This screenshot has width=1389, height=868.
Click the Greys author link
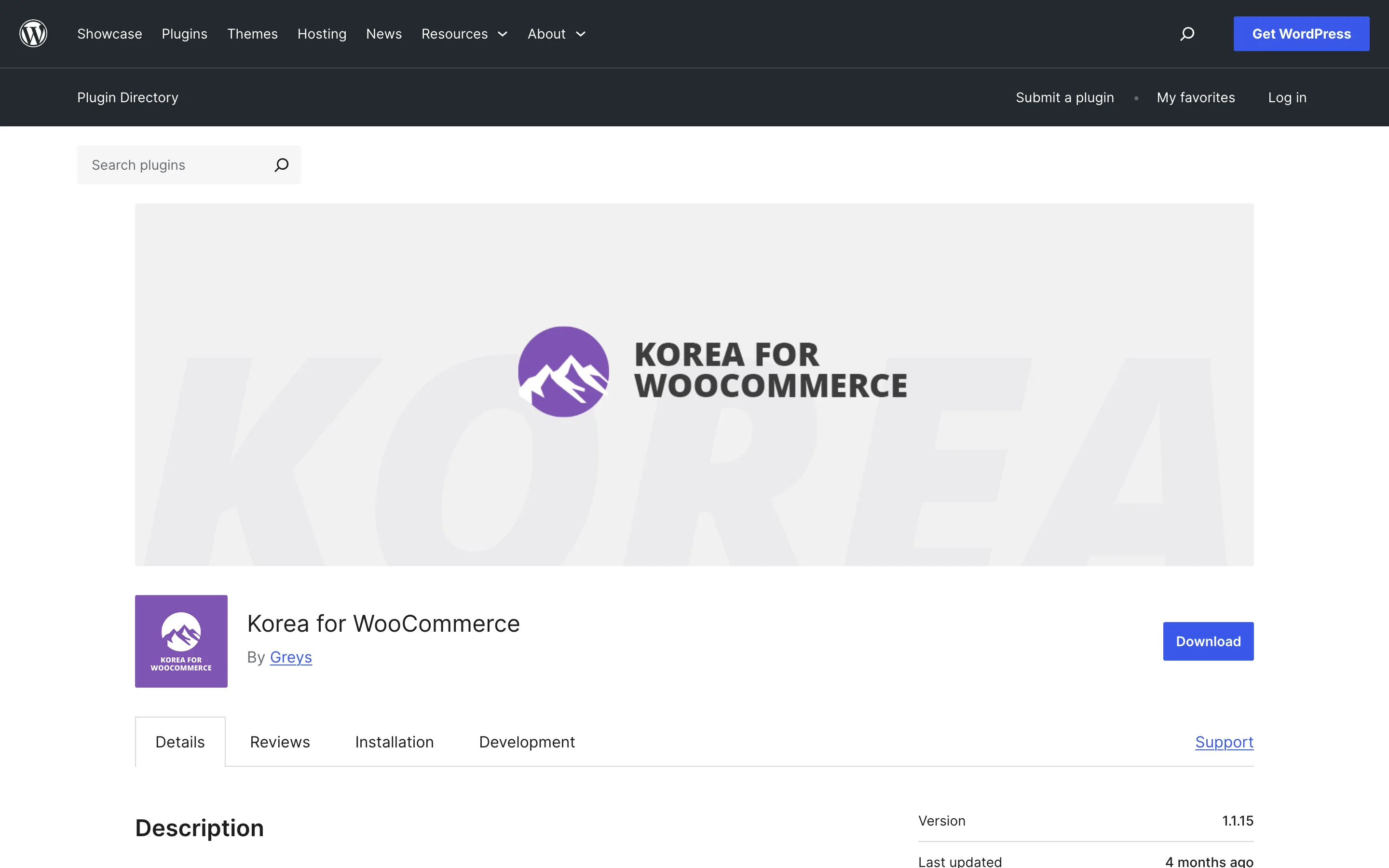pyautogui.click(x=291, y=657)
